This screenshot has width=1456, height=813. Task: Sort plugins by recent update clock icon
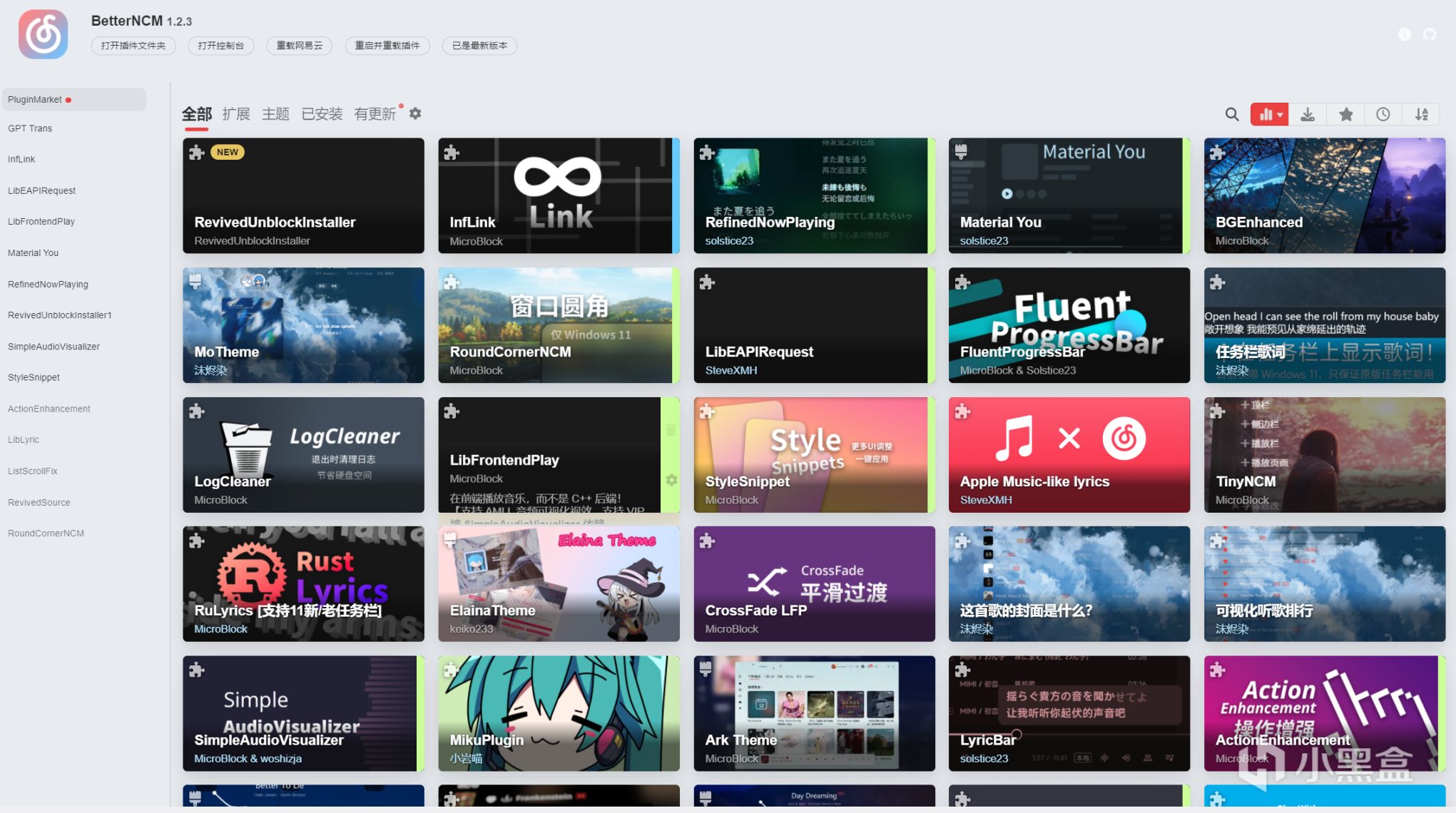coord(1383,114)
